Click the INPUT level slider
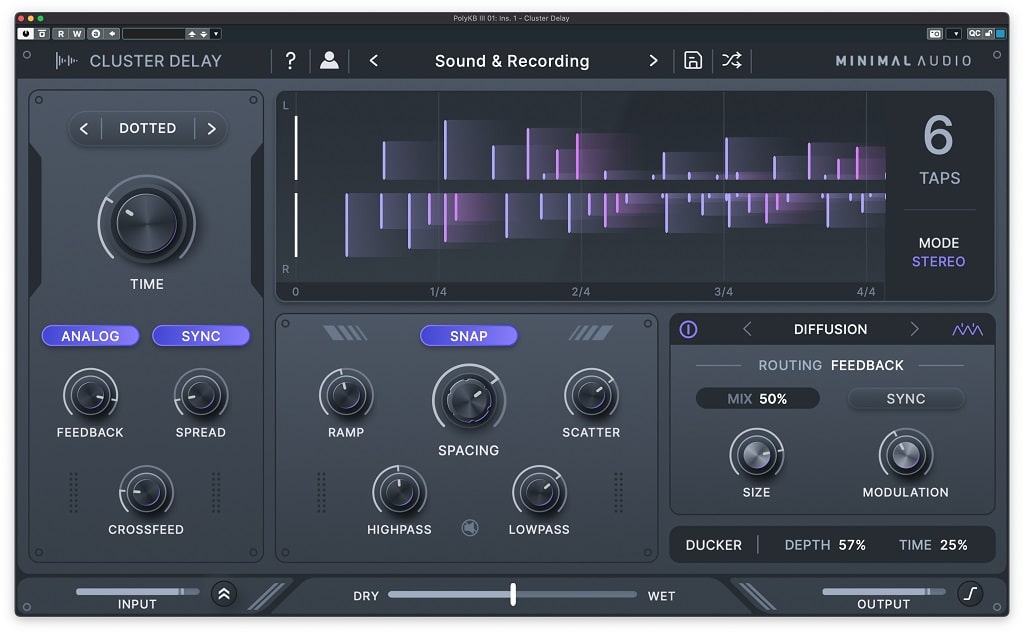The height and width of the screenshot is (634, 1024). click(x=138, y=592)
